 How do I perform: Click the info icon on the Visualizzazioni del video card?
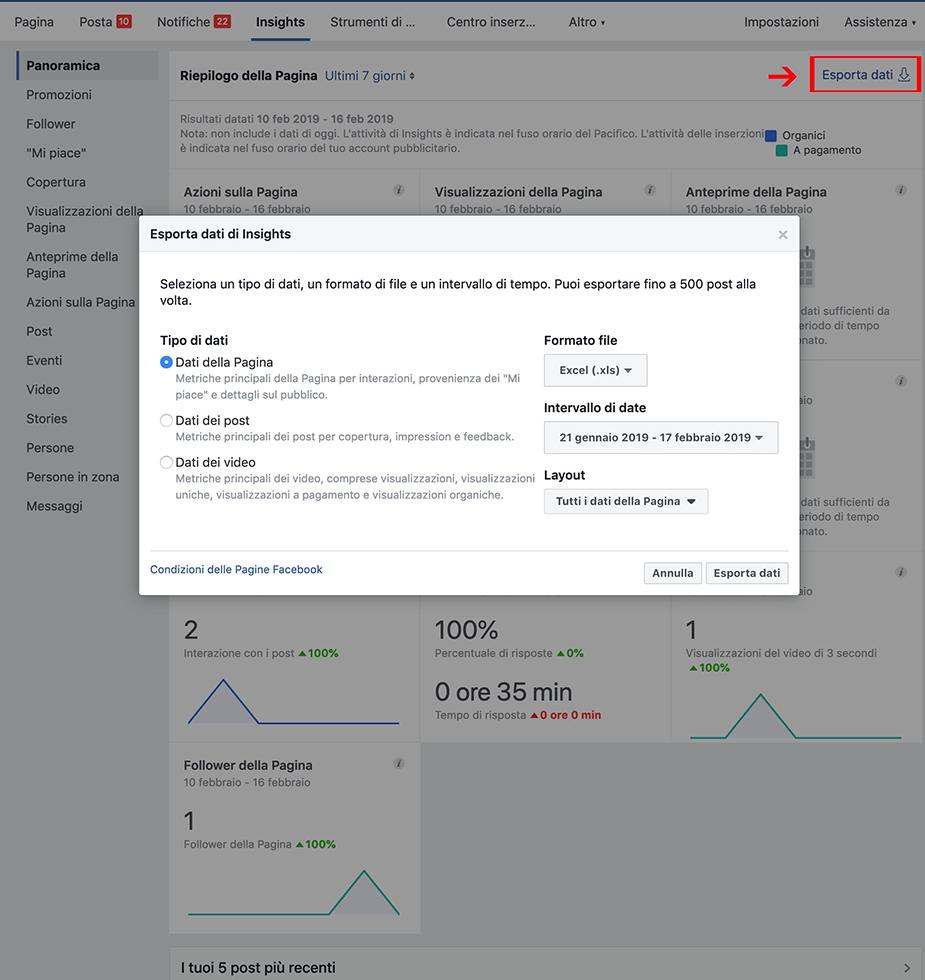coord(901,572)
